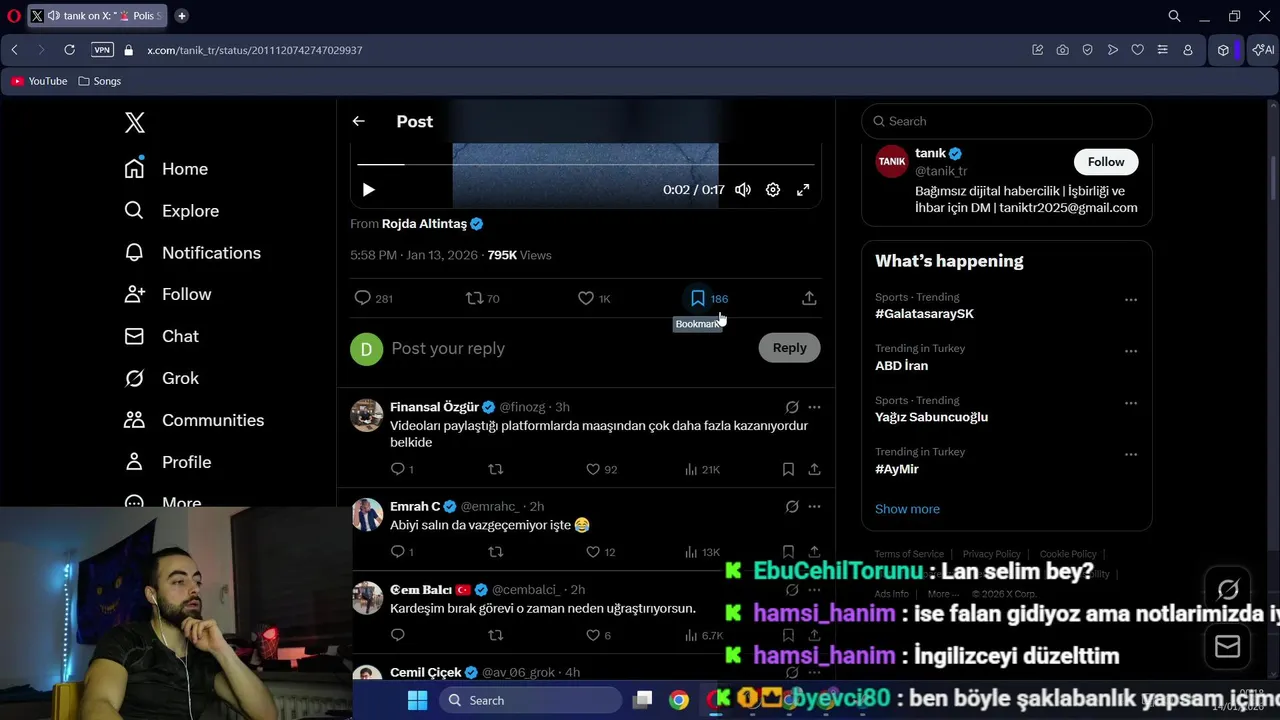Bookmark the main post (186)

pos(709,298)
